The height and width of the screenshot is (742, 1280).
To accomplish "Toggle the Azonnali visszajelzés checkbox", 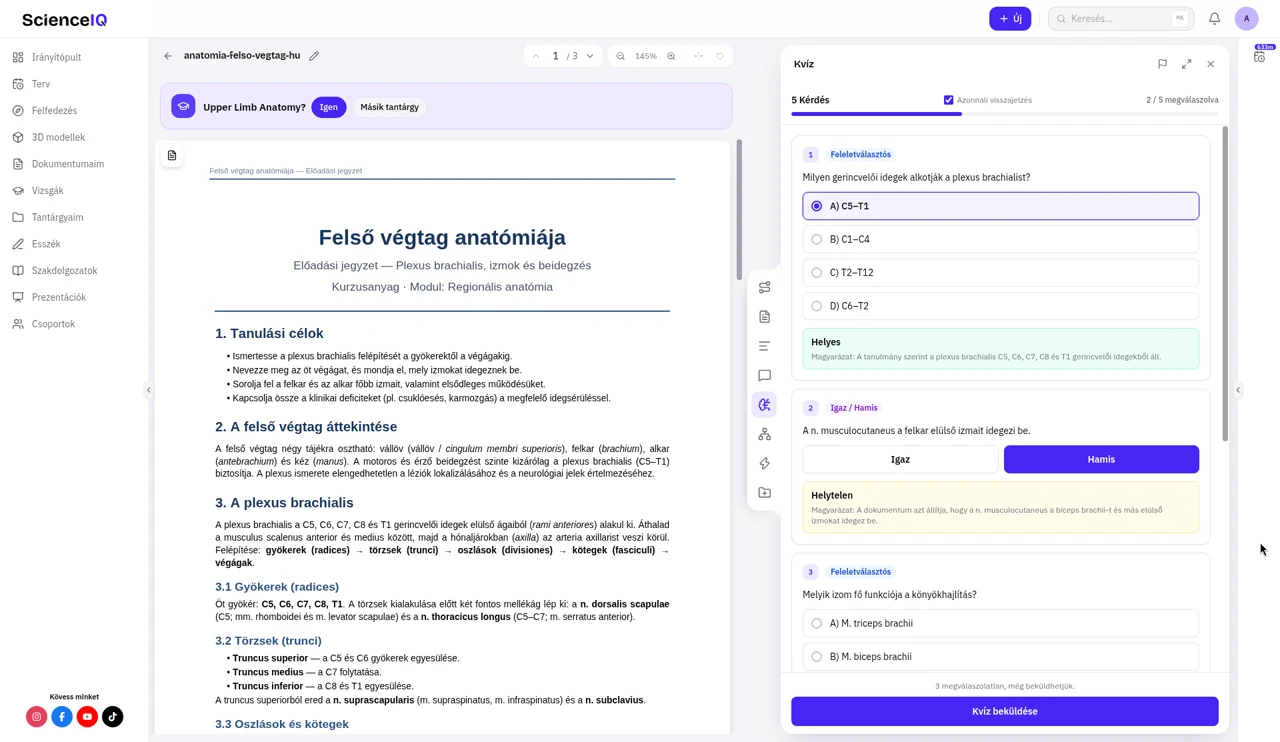I will tap(949, 100).
